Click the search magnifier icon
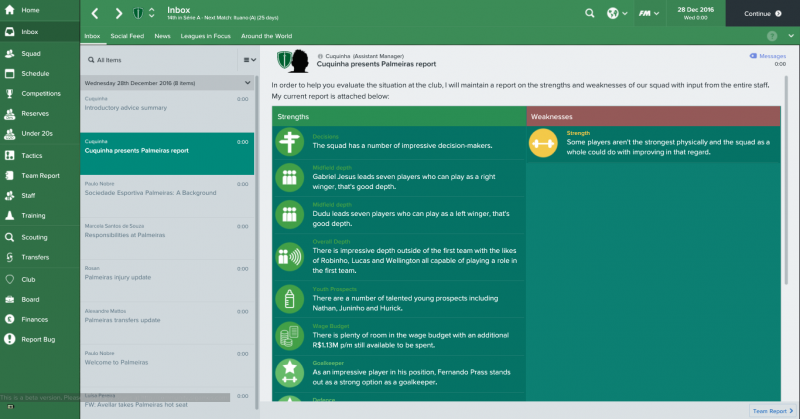The width and height of the screenshot is (800, 419). 590,13
